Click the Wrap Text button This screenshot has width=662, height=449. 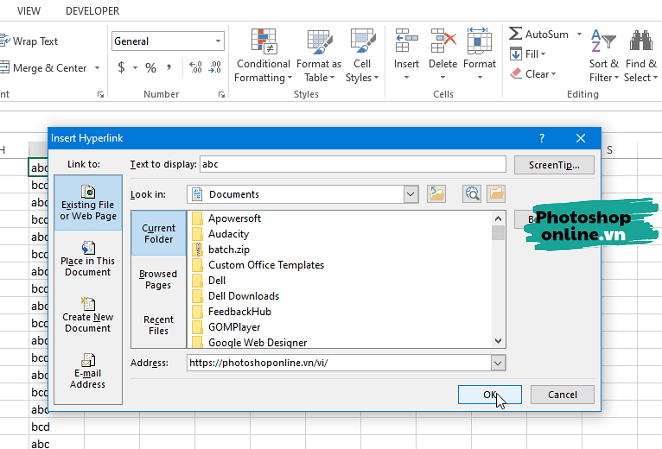29,41
